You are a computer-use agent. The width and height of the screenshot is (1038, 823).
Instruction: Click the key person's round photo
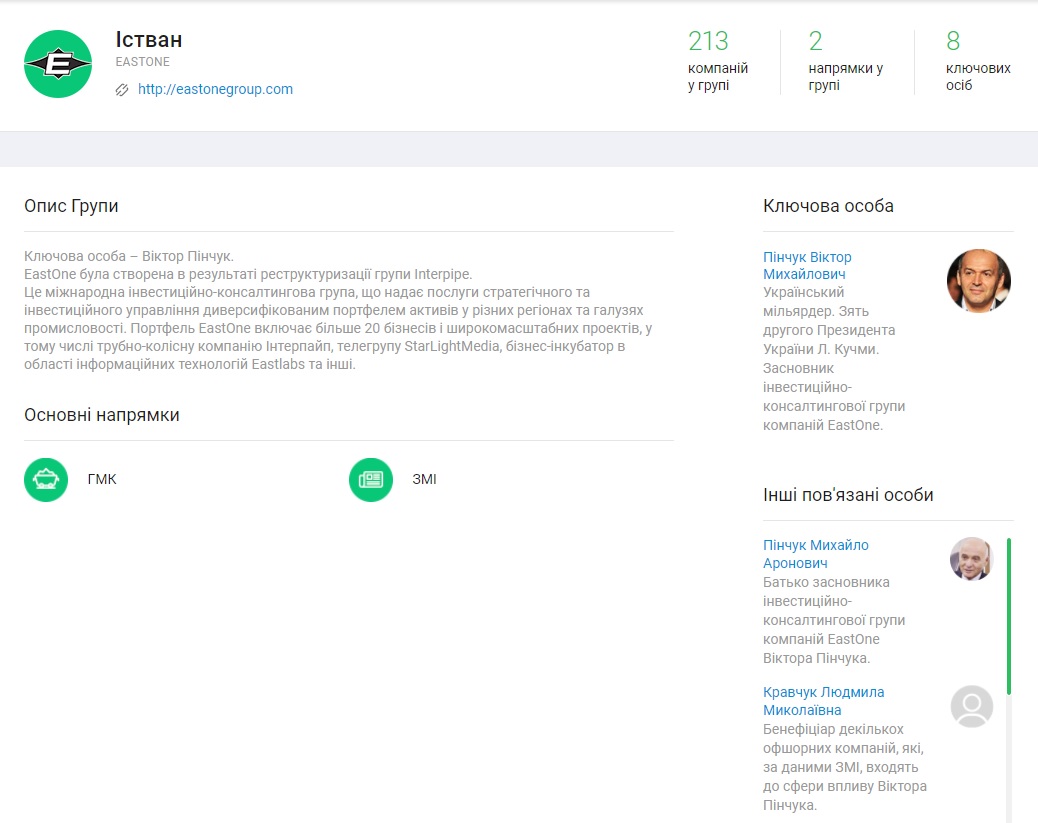pyautogui.click(x=978, y=281)
